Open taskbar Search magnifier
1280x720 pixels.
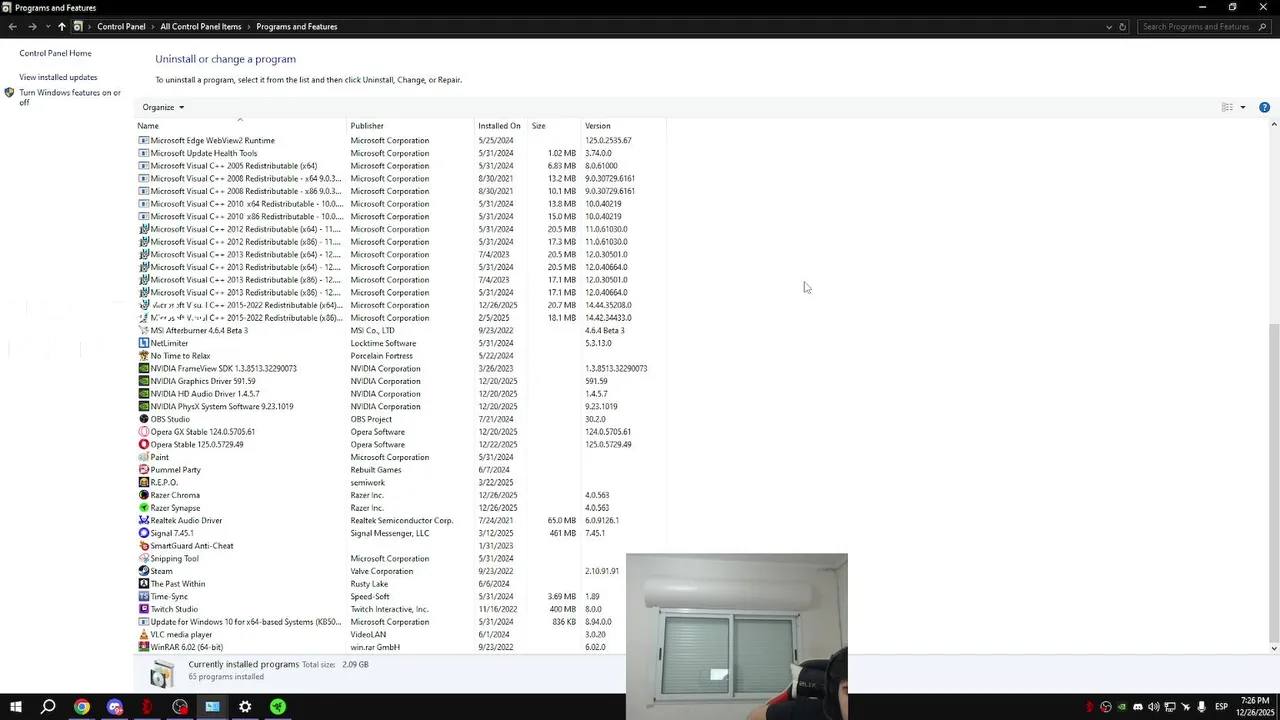48,707
